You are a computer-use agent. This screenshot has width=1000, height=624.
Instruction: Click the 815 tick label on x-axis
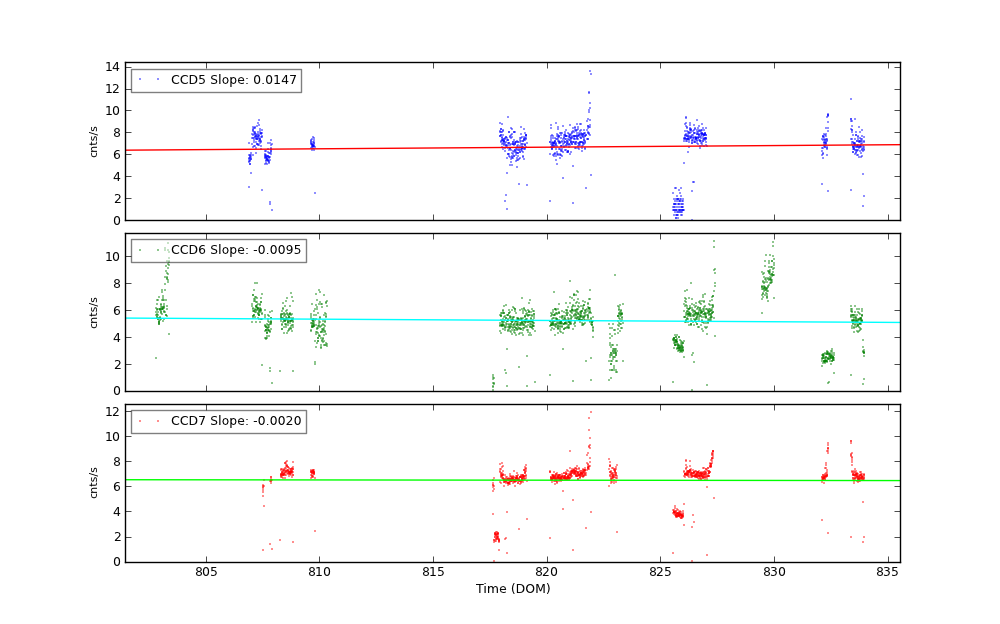tap(434, 572)
